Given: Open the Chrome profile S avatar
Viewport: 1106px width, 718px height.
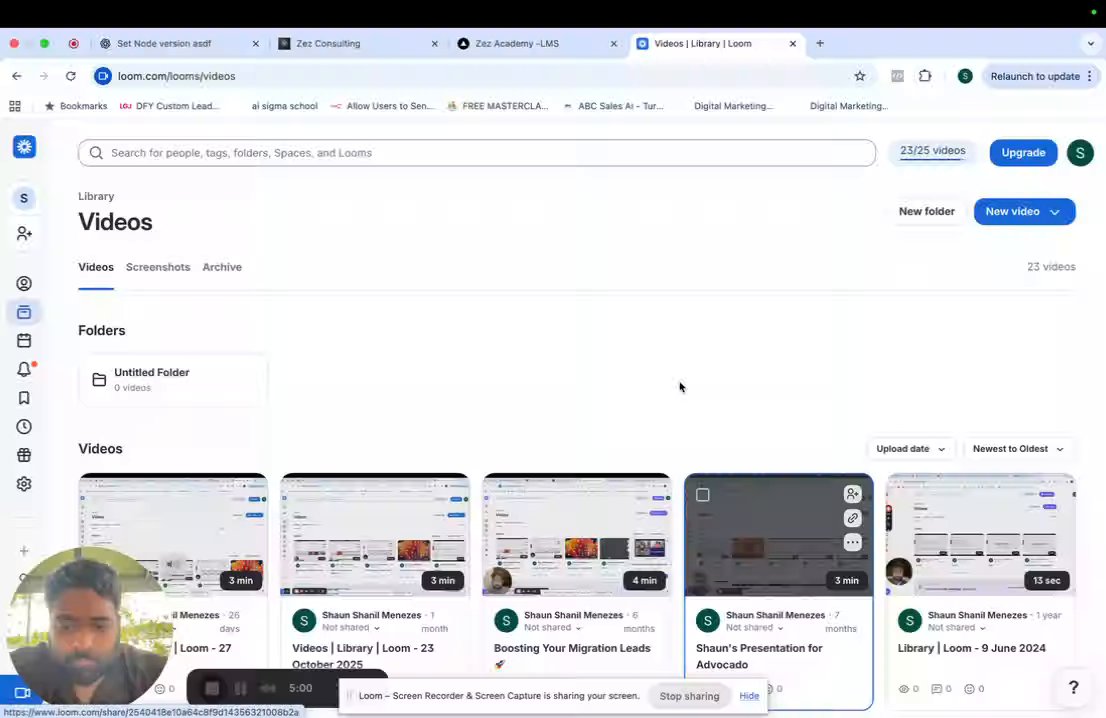Looking at the screenshot, I should 965,76.
